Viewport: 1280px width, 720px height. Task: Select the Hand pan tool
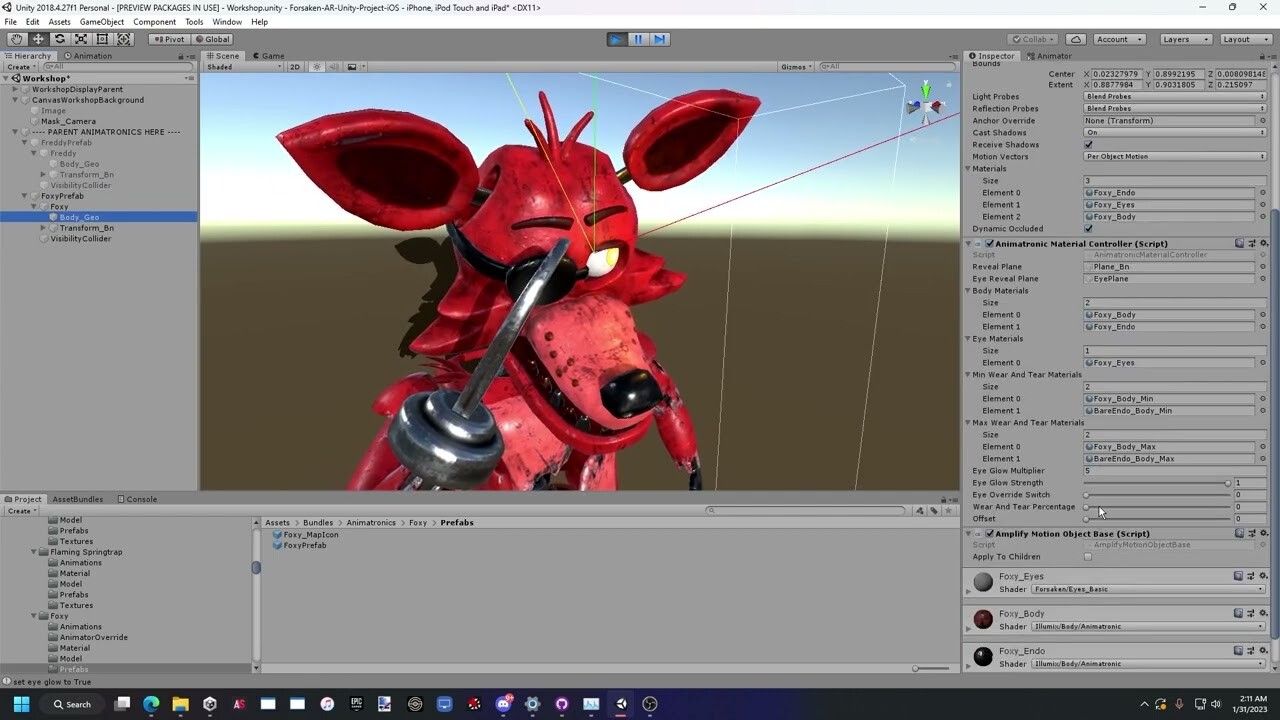[x=16, y=38]
